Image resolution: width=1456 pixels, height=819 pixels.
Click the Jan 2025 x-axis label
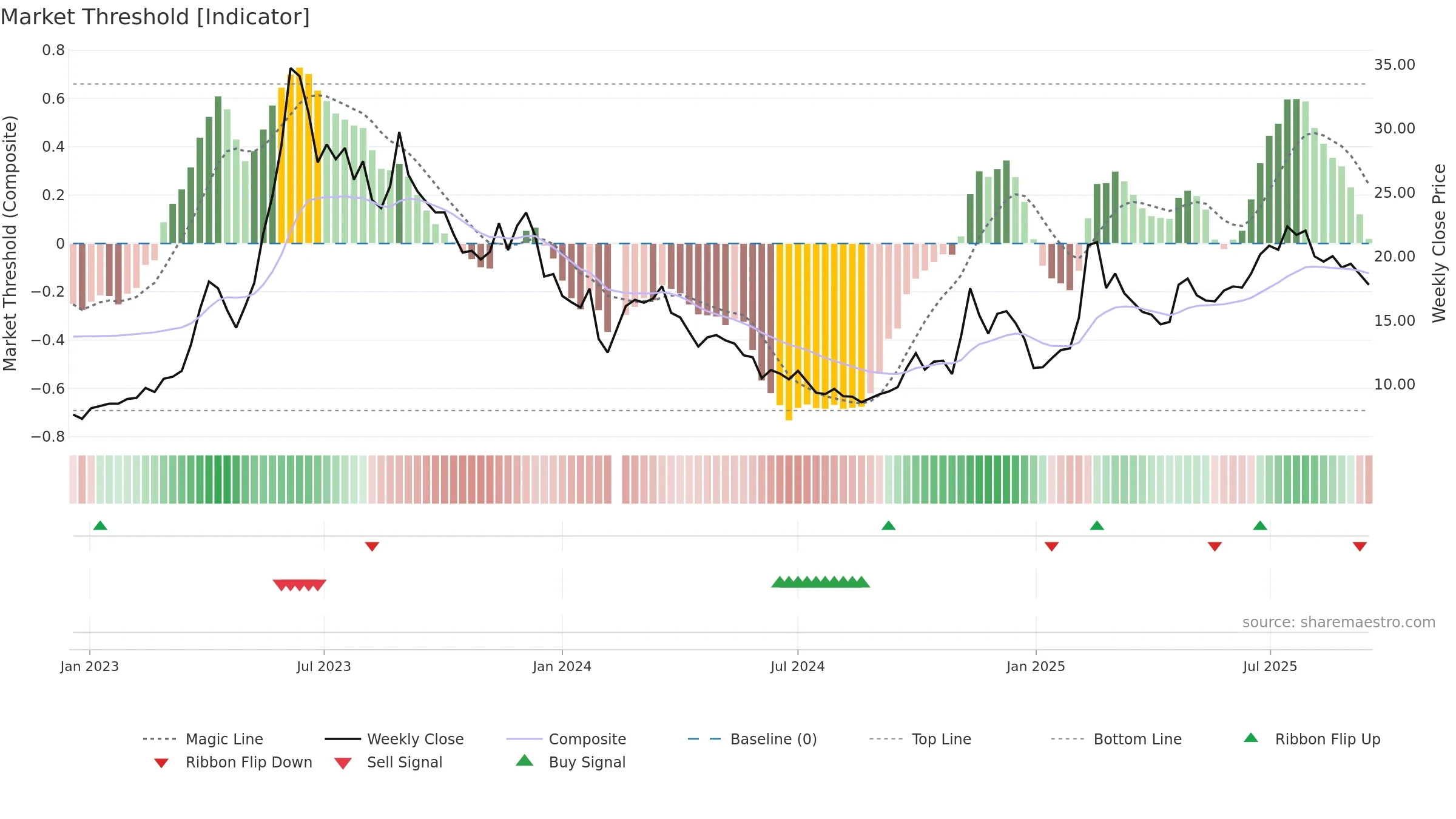coord(1036,666)
